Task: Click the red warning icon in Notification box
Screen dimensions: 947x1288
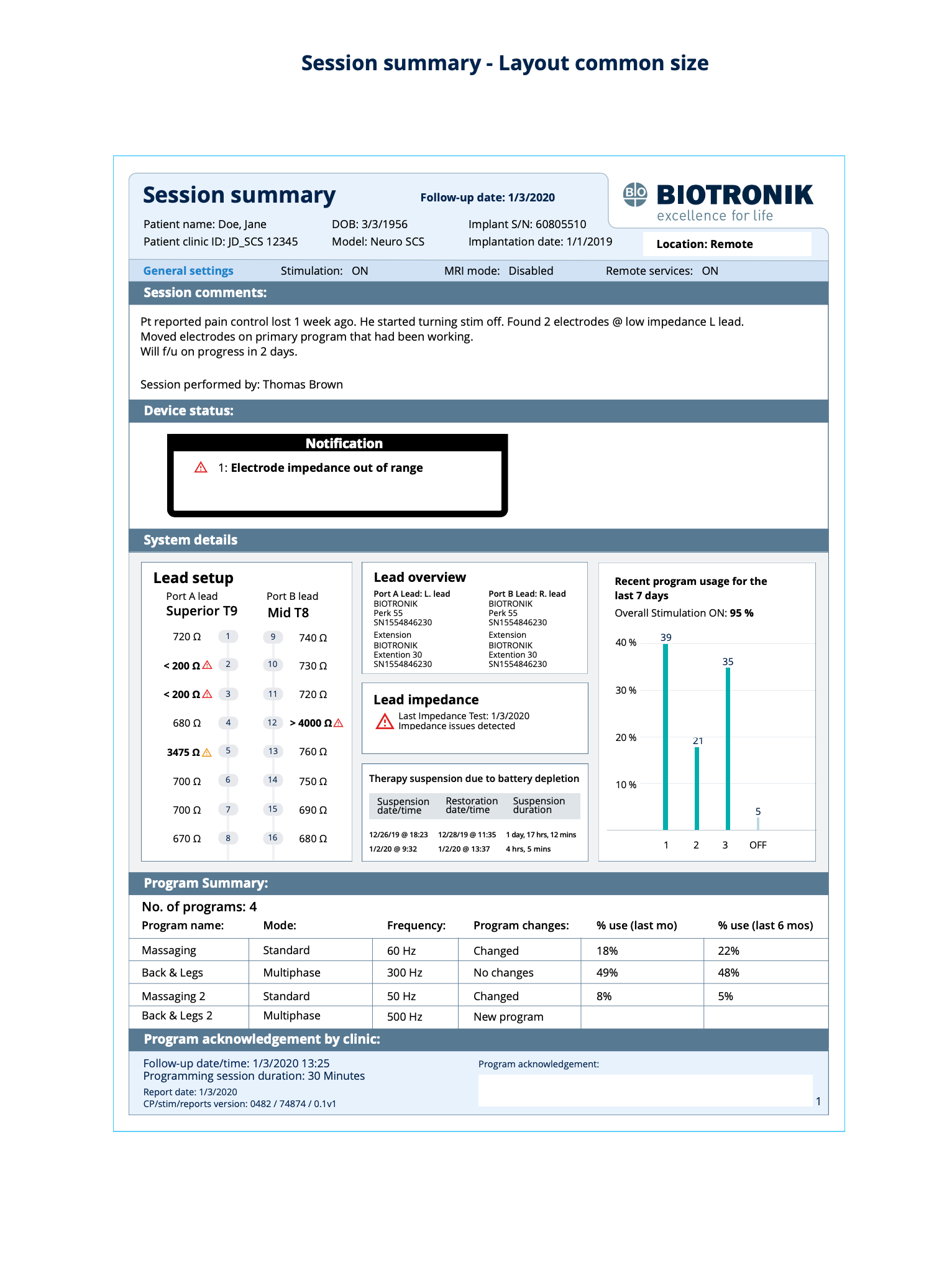Action: (201, 467)
